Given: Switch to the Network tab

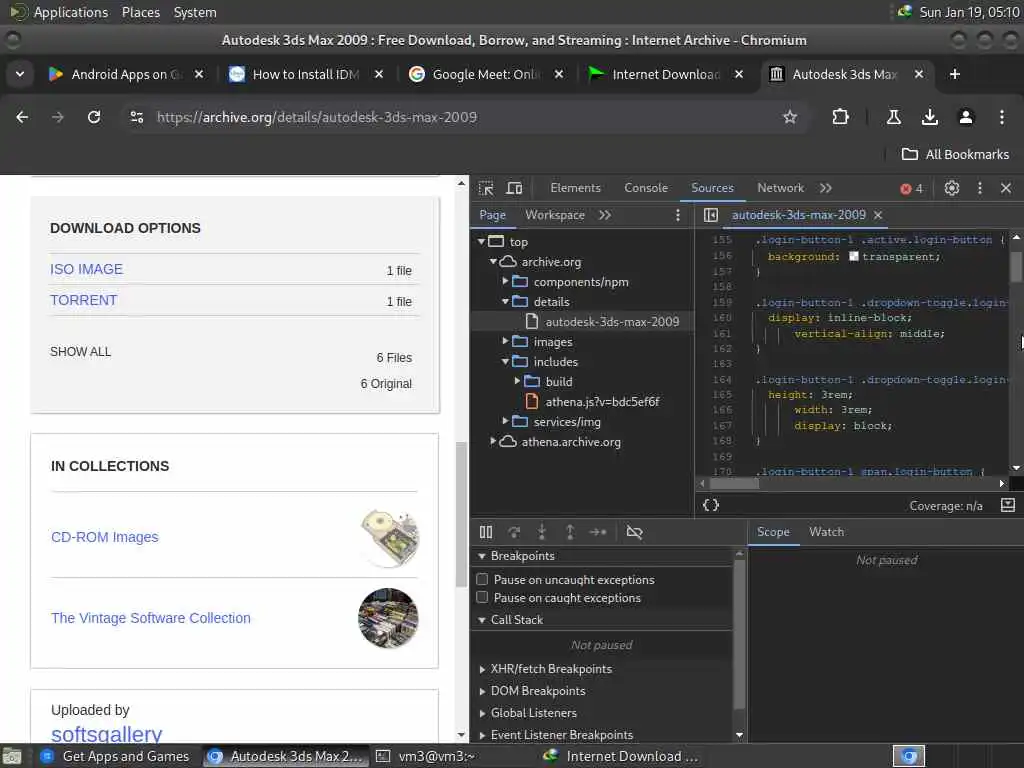Looking at the screenshot, I should pos(780,188).
